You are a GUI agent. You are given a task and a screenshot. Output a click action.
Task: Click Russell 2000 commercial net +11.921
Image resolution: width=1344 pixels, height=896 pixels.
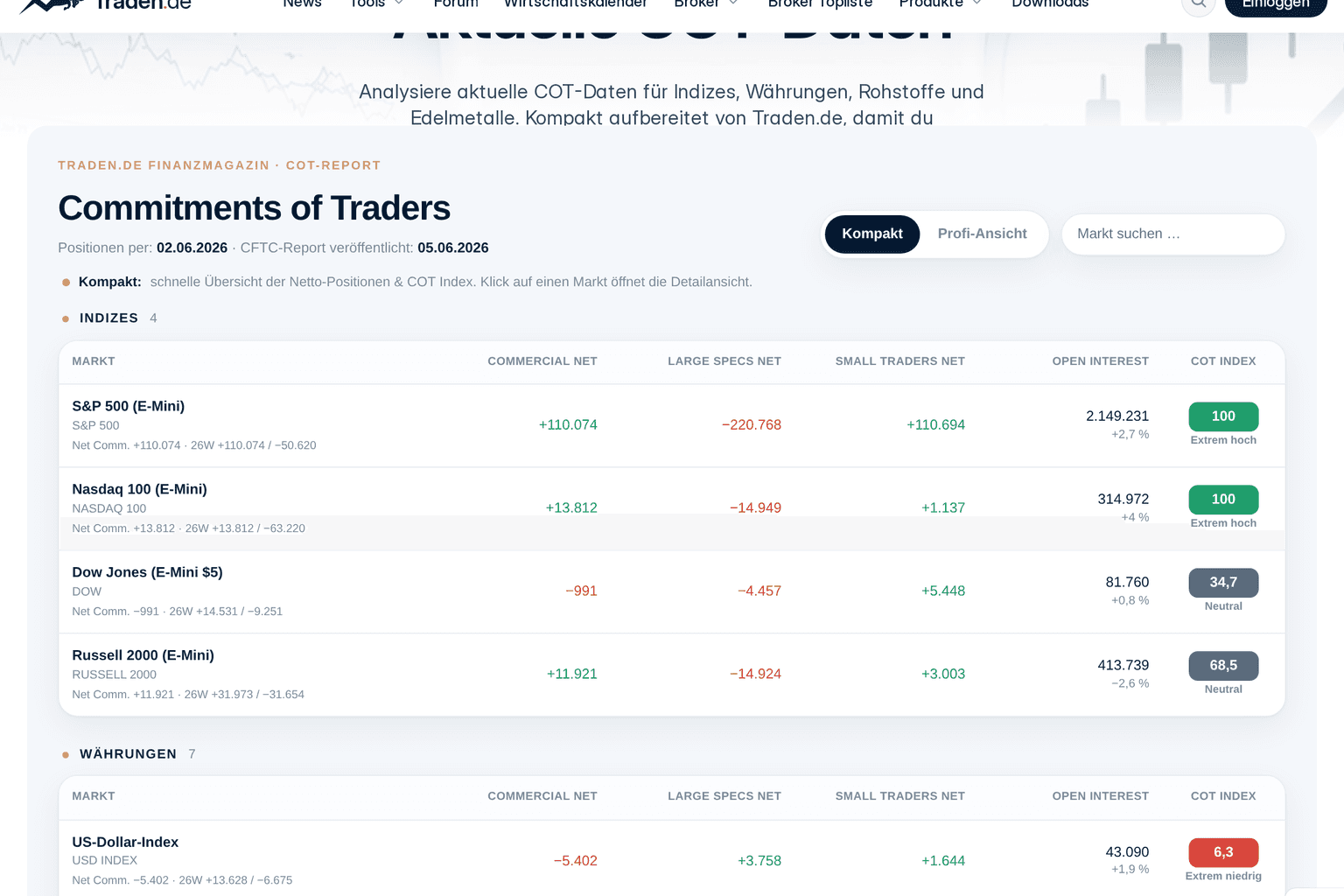click(x=572, y=675)
